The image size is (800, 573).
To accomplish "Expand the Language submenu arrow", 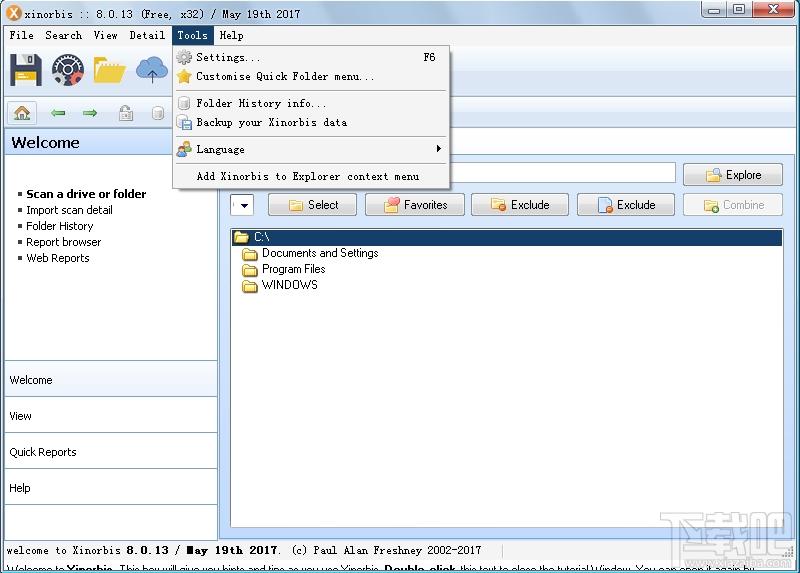I will pos(438,149).
